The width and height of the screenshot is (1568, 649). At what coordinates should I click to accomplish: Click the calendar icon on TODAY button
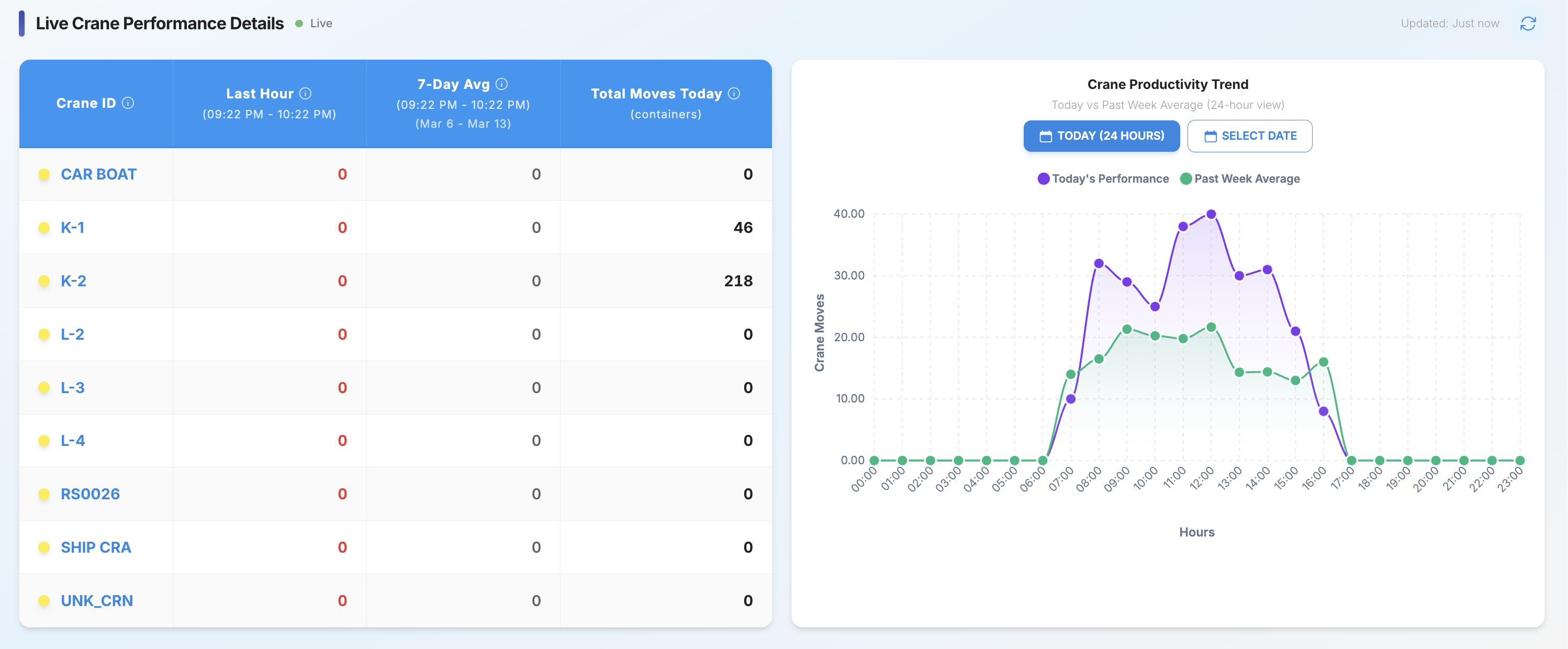[1045, 136]
